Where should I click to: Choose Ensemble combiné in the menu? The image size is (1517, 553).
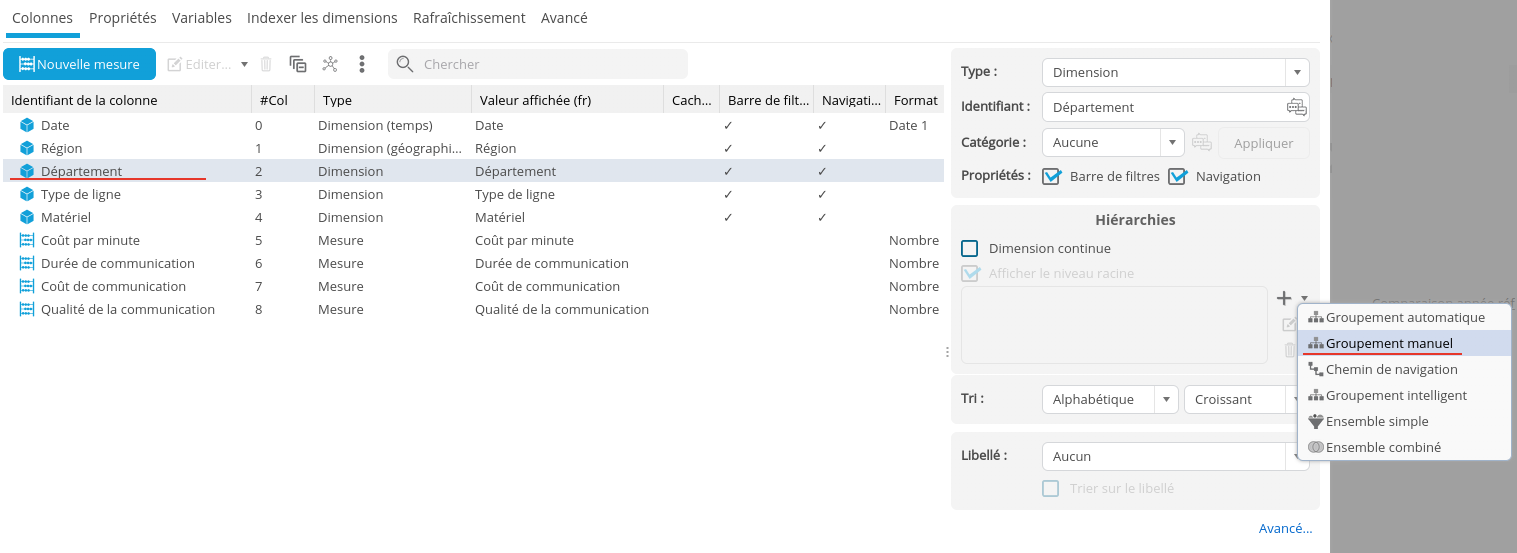click(x=1382, y=447)
